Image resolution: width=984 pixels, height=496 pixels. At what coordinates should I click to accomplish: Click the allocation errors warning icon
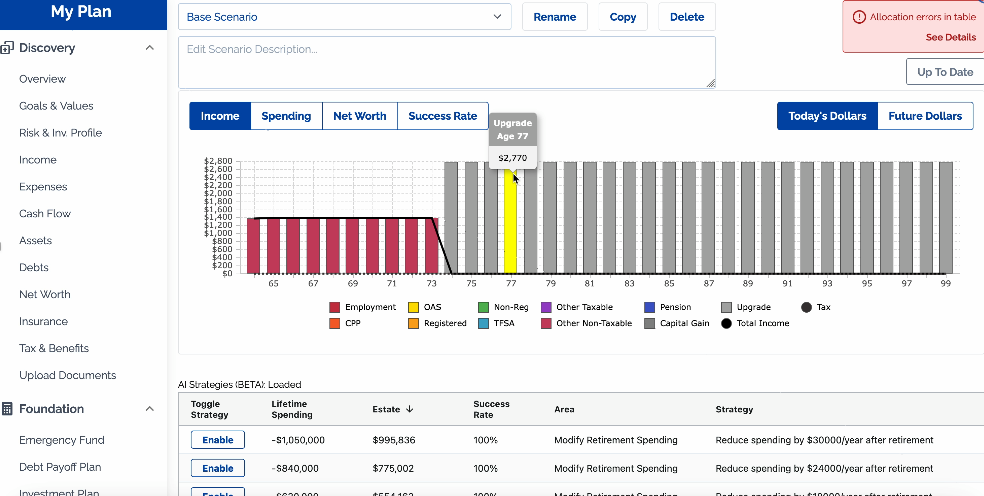pos(858,17)
